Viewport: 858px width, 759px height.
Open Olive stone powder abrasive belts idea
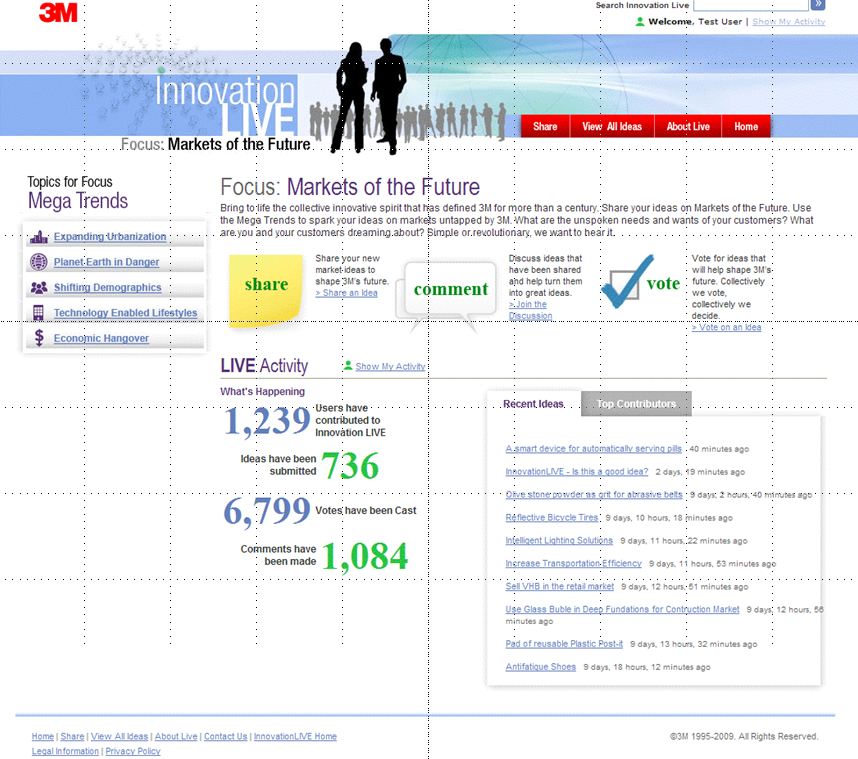coord(594,495)
